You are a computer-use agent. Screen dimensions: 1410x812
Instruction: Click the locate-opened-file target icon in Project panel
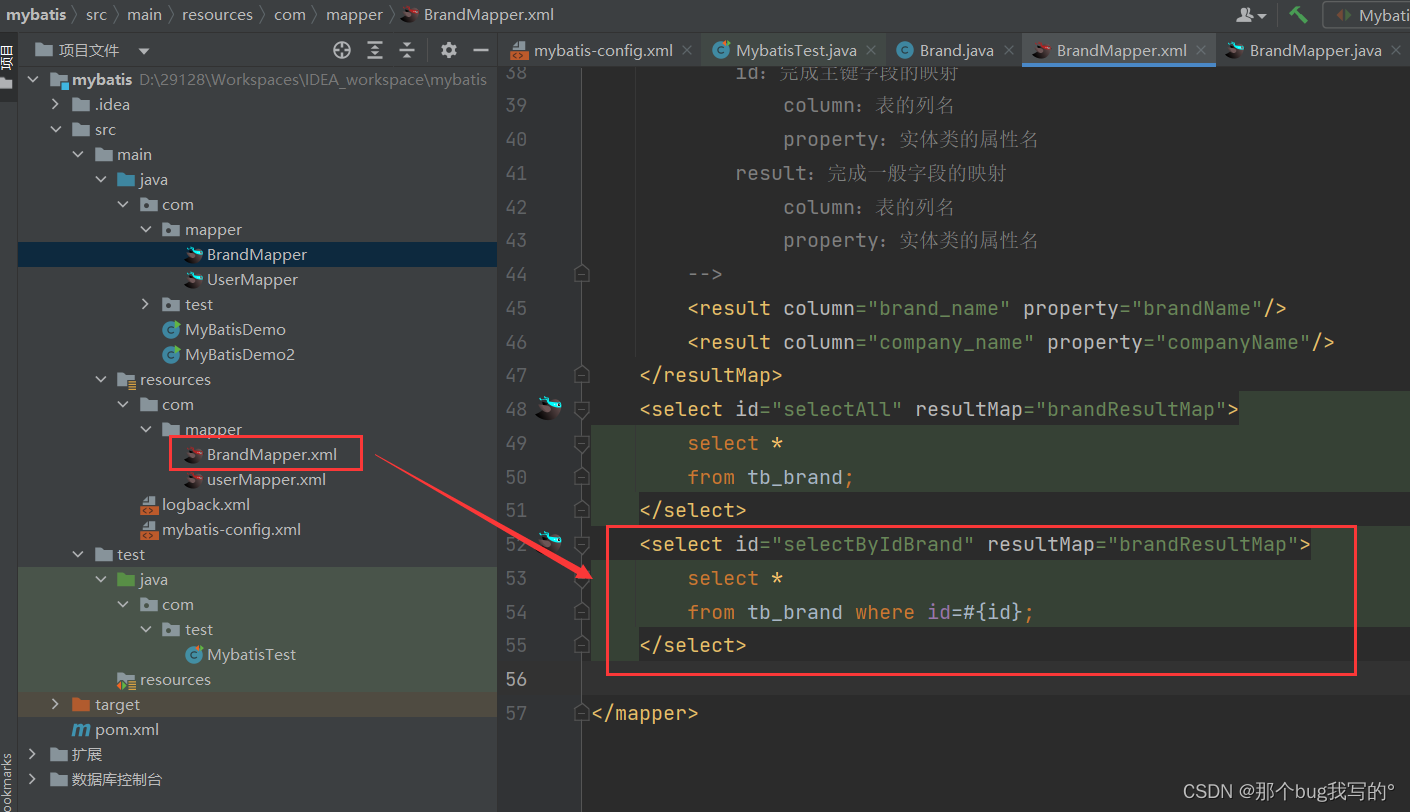click(x=342, y=50)
